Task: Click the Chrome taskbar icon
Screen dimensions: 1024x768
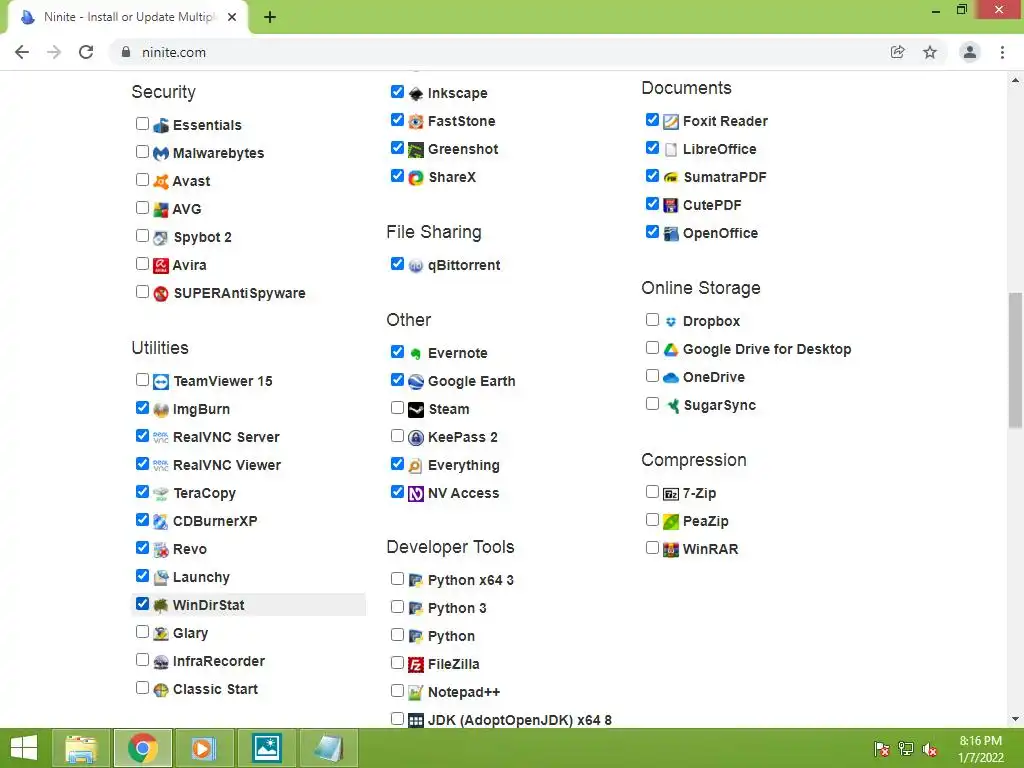Action: (143, 748)
